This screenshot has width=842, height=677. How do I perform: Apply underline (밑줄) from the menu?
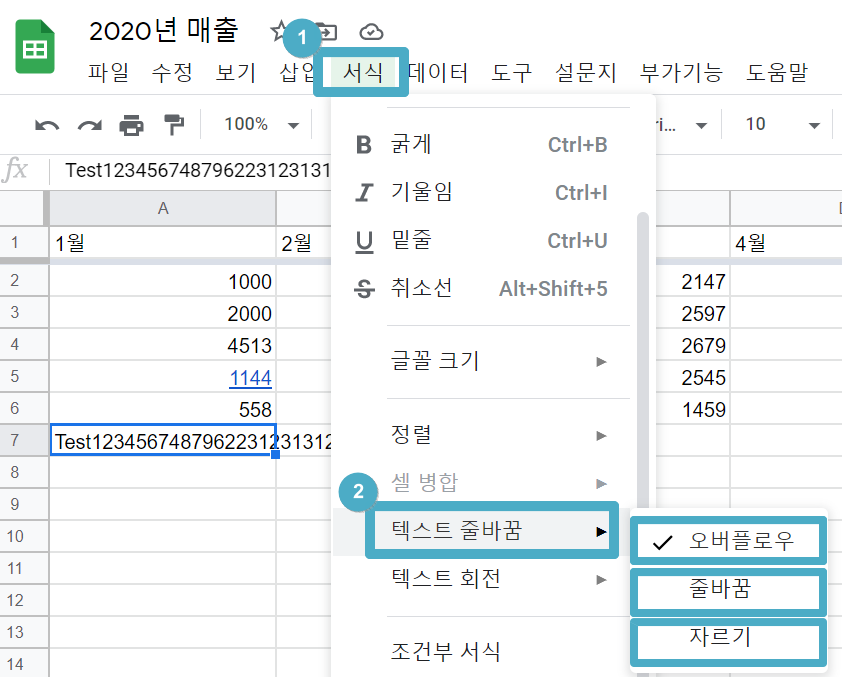tap(482, 241)
